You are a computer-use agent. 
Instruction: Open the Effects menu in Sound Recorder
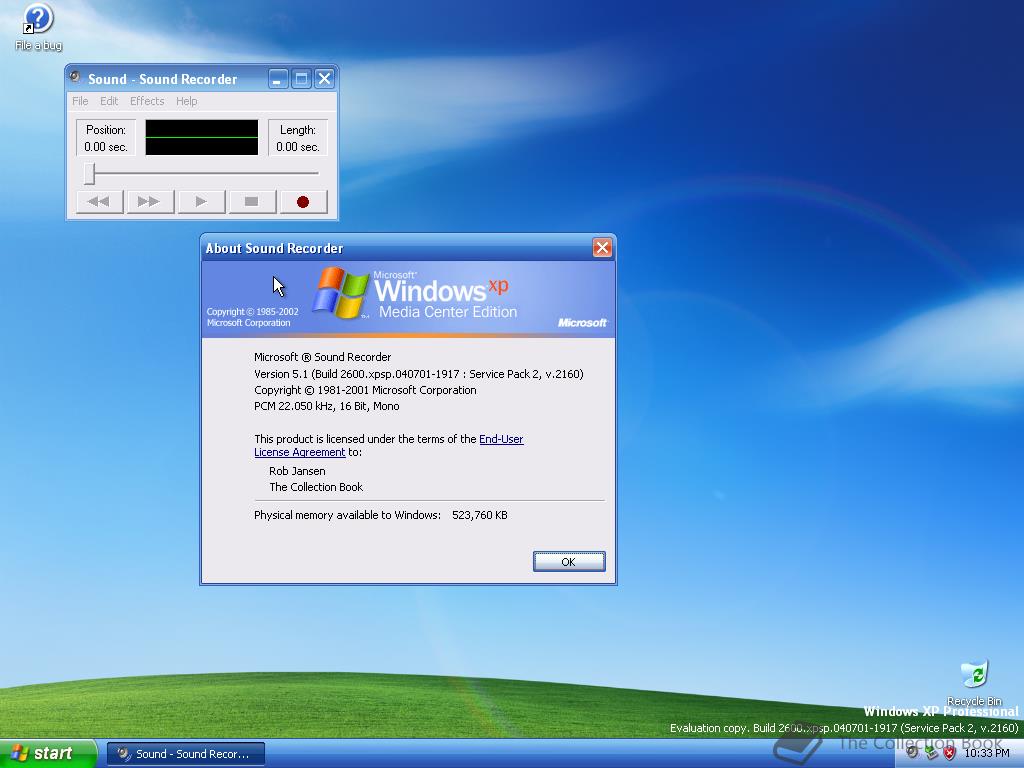pyautogui.click(x=147, y=101)
